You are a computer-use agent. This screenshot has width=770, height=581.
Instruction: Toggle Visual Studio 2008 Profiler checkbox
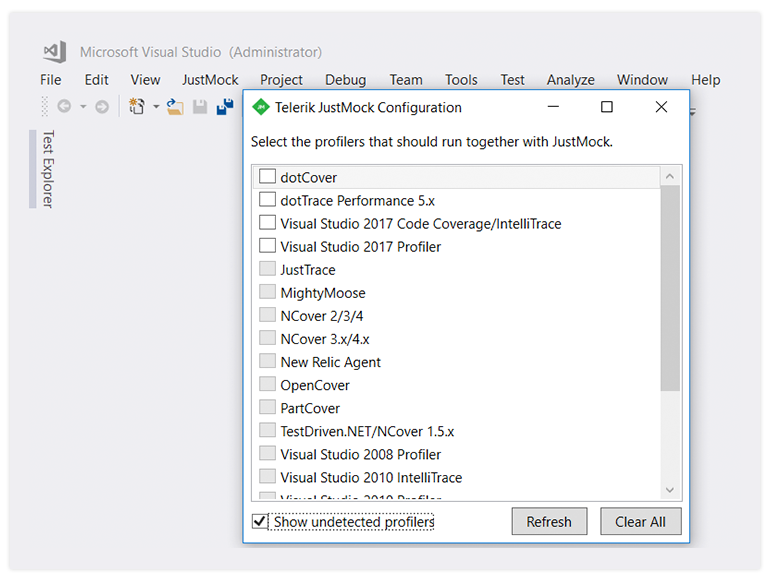267,453
